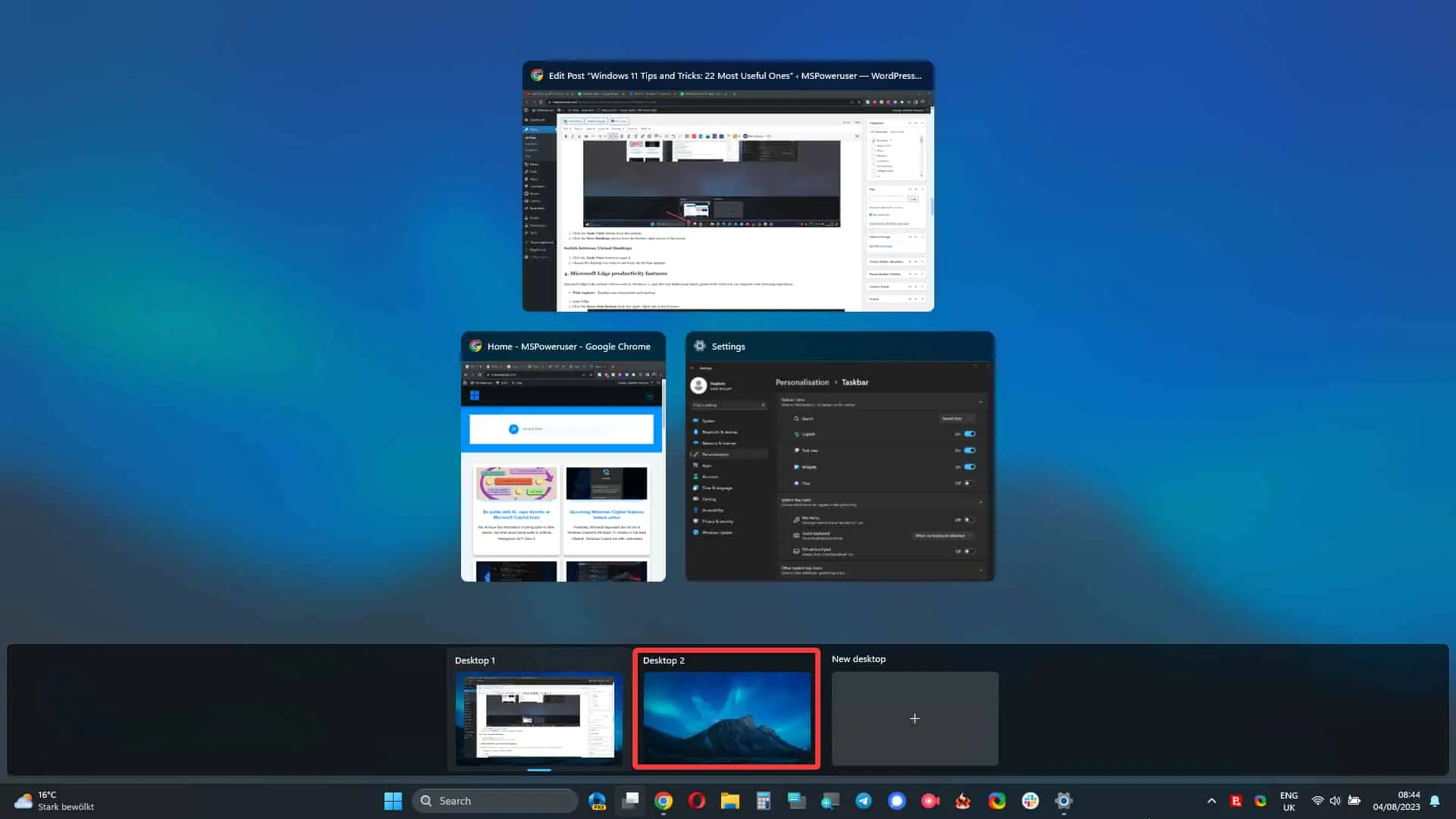
Task: Select the Edit Post WordPress Chrome window preview
Action: pos(728,186)
